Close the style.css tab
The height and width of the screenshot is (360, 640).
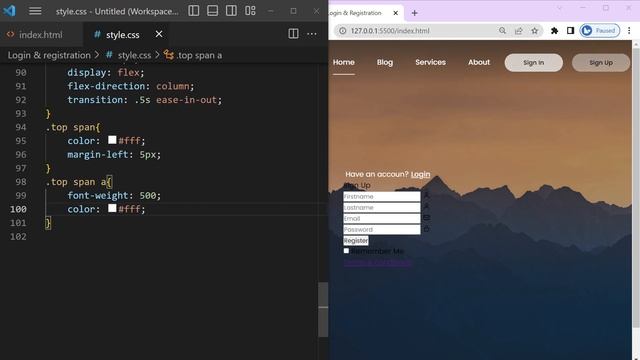[x=159, y=34]
